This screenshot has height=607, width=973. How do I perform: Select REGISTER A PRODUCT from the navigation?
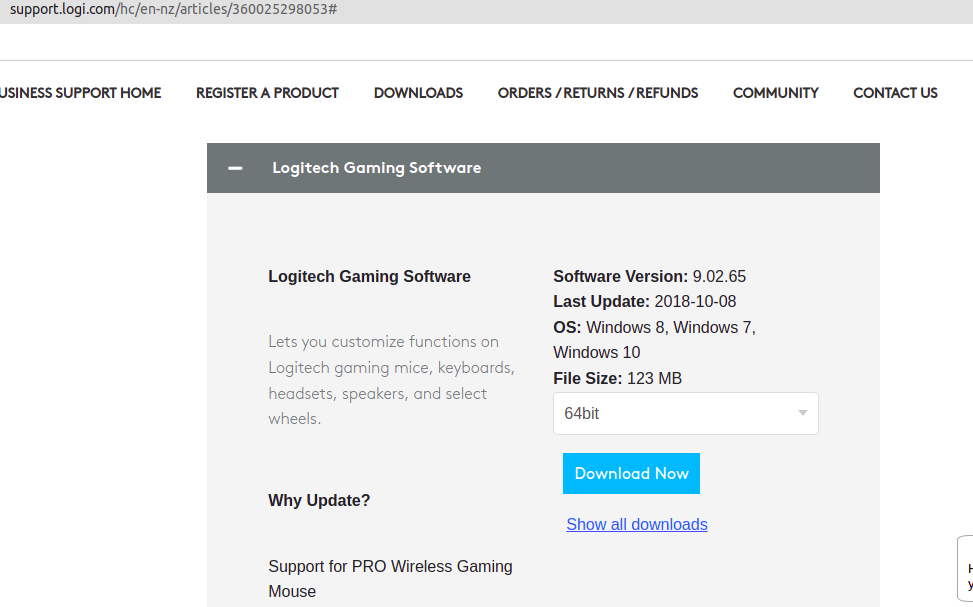(267, 92)
